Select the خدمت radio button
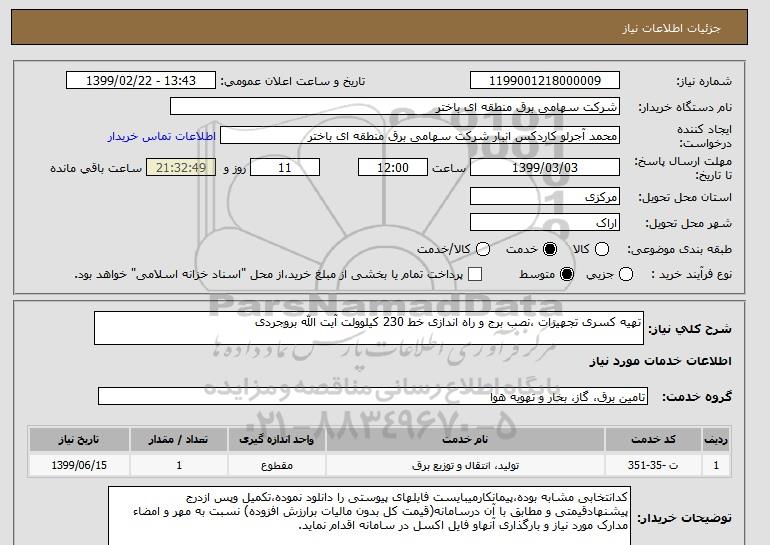 tap(550, 249)
